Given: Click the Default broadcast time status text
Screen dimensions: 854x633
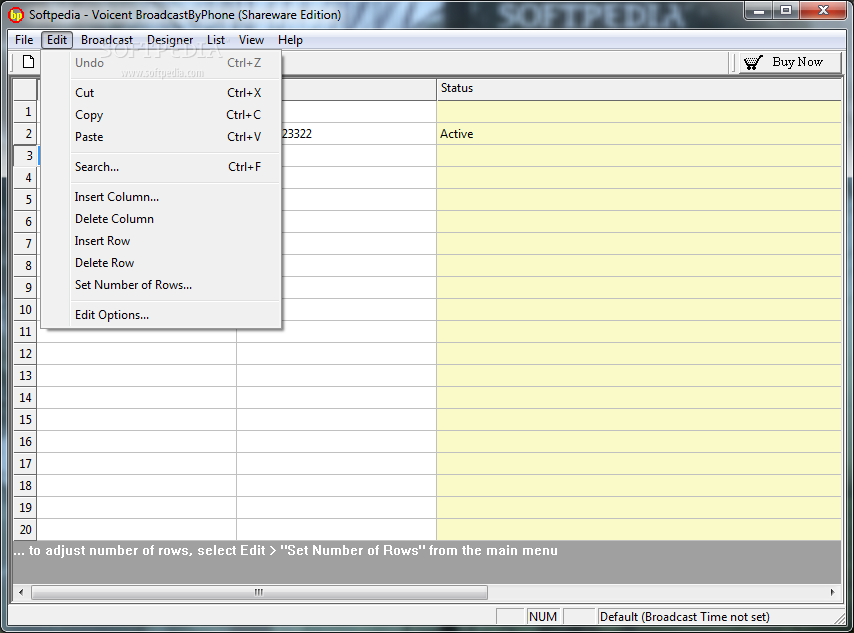Looking at the screenshot, I should click(x=685, y=617).
